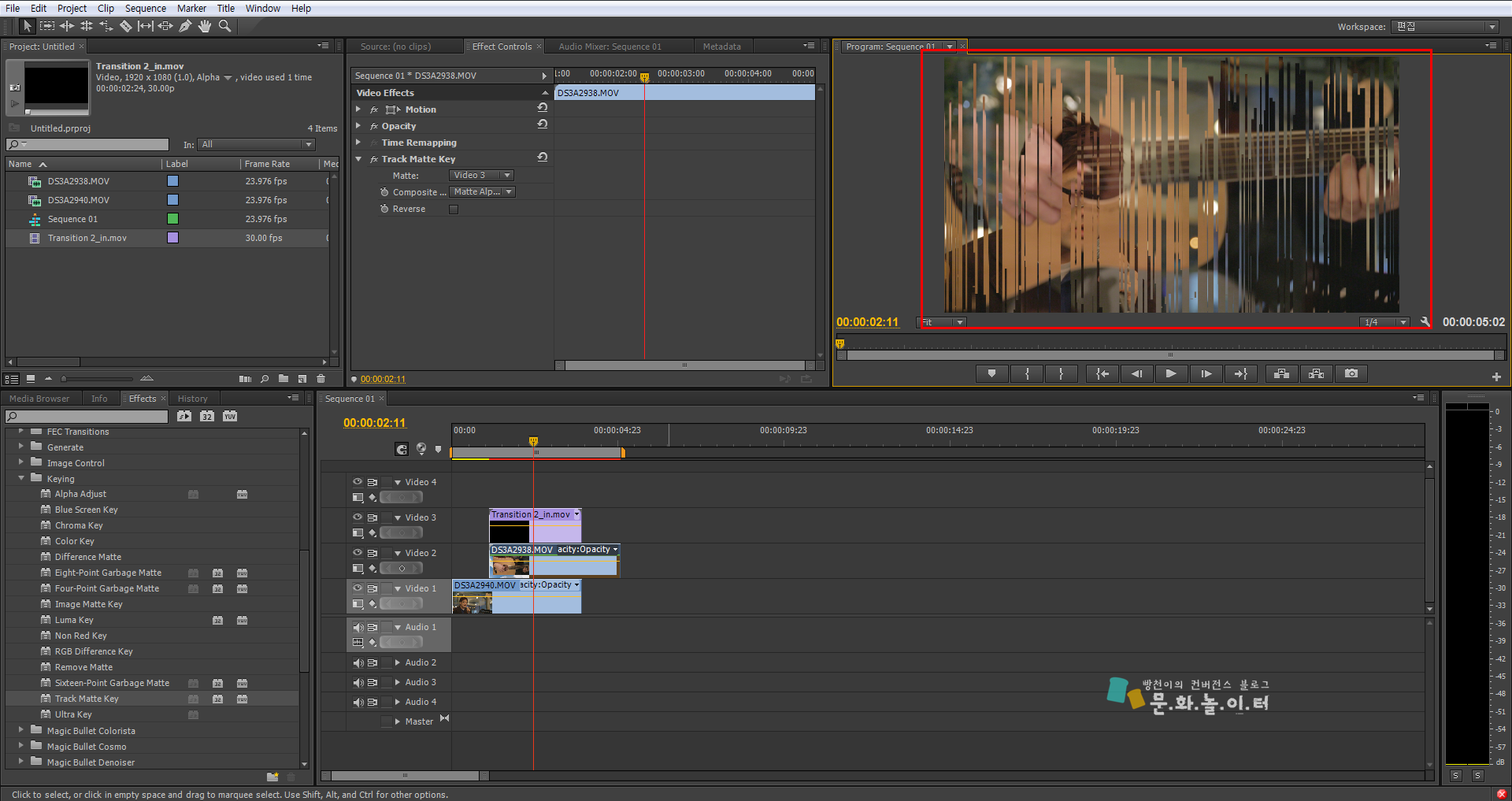Screen dimensions: 1512x801
Task: Select the Pen tool in toolbar
Action: coord(185,26)
